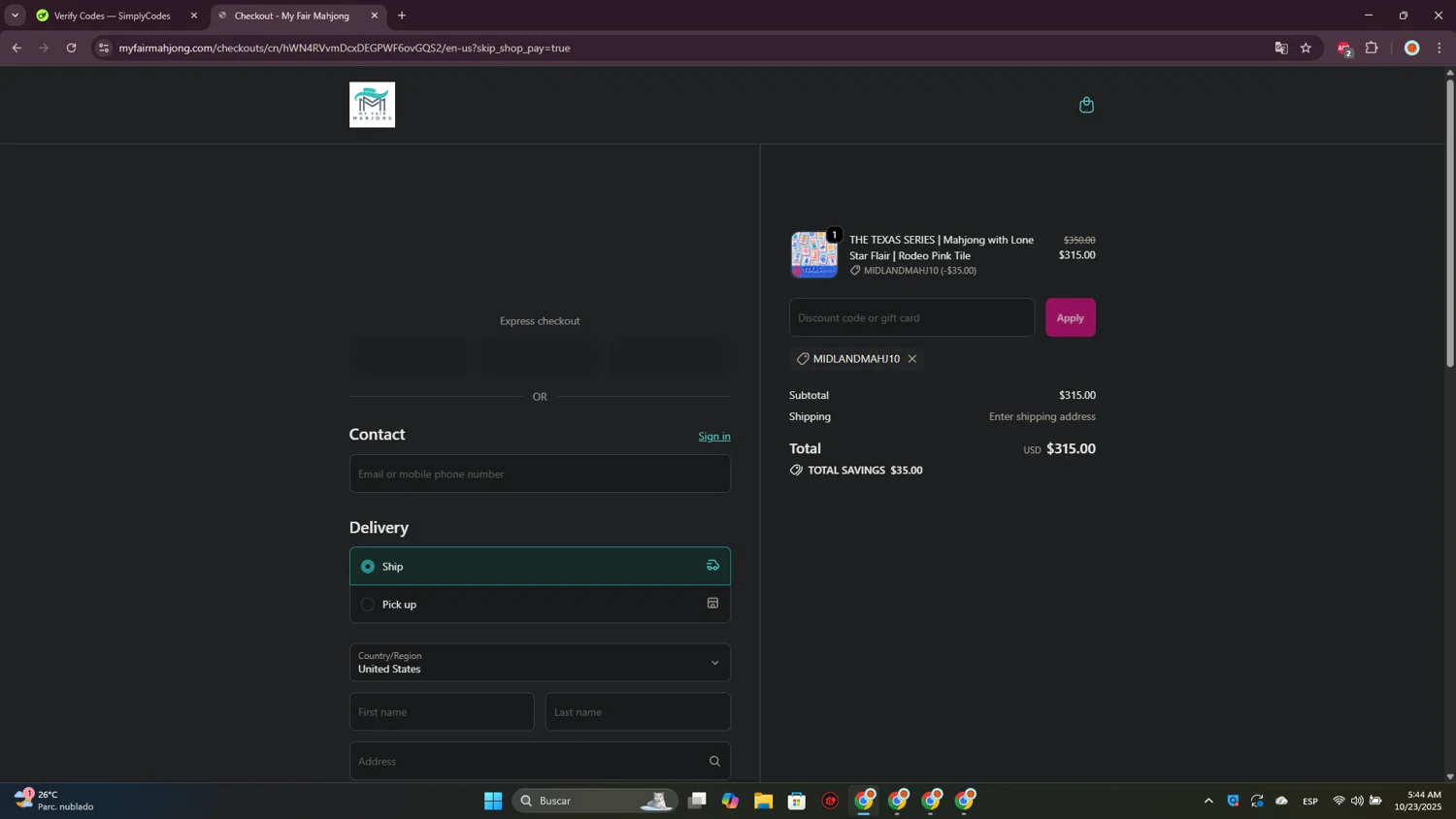The image size is (1456, 819).
Task: Click the Texas Series product thumbnail
Action: [813, 255]
